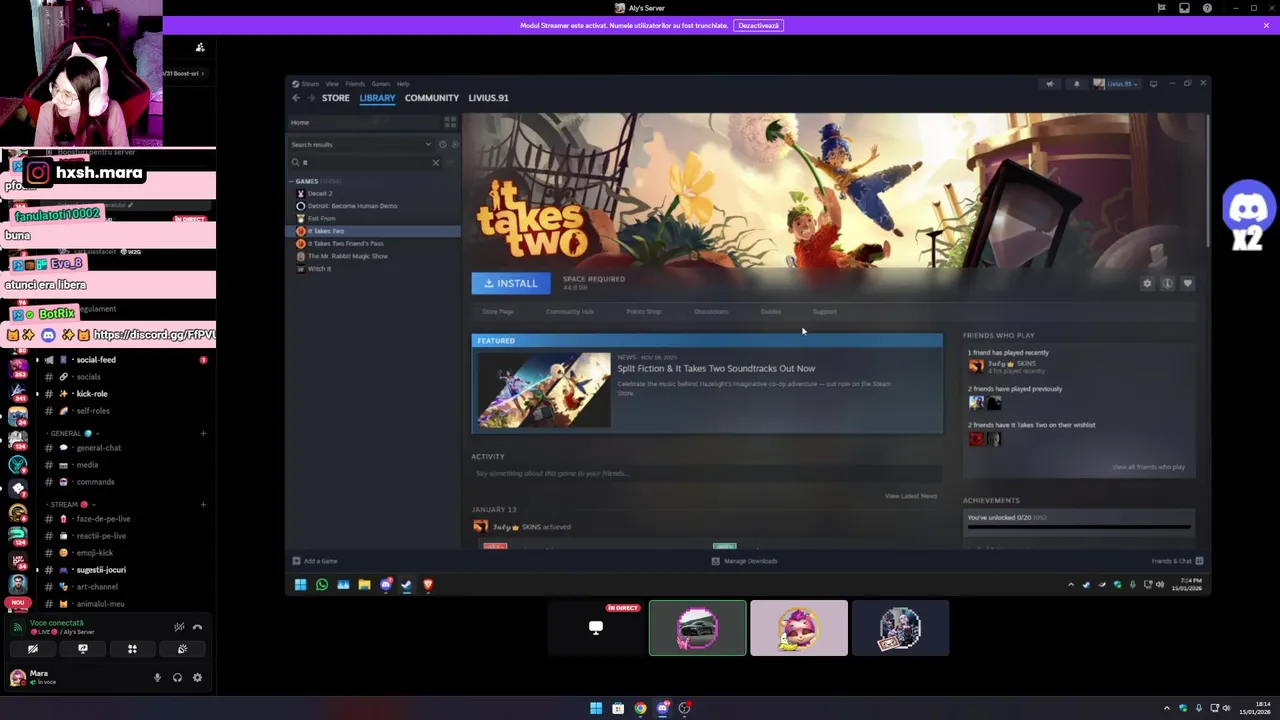Select It Takes Two Friend's Pass
The height and width of the screenshot is (720, 1280).
(345, 243)
